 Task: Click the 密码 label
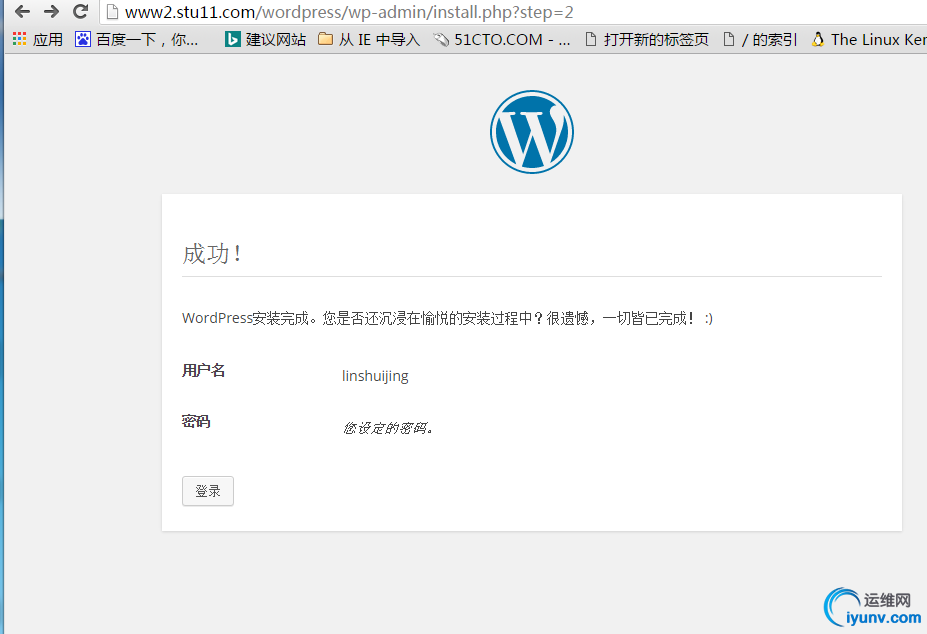tap(196, 422)
